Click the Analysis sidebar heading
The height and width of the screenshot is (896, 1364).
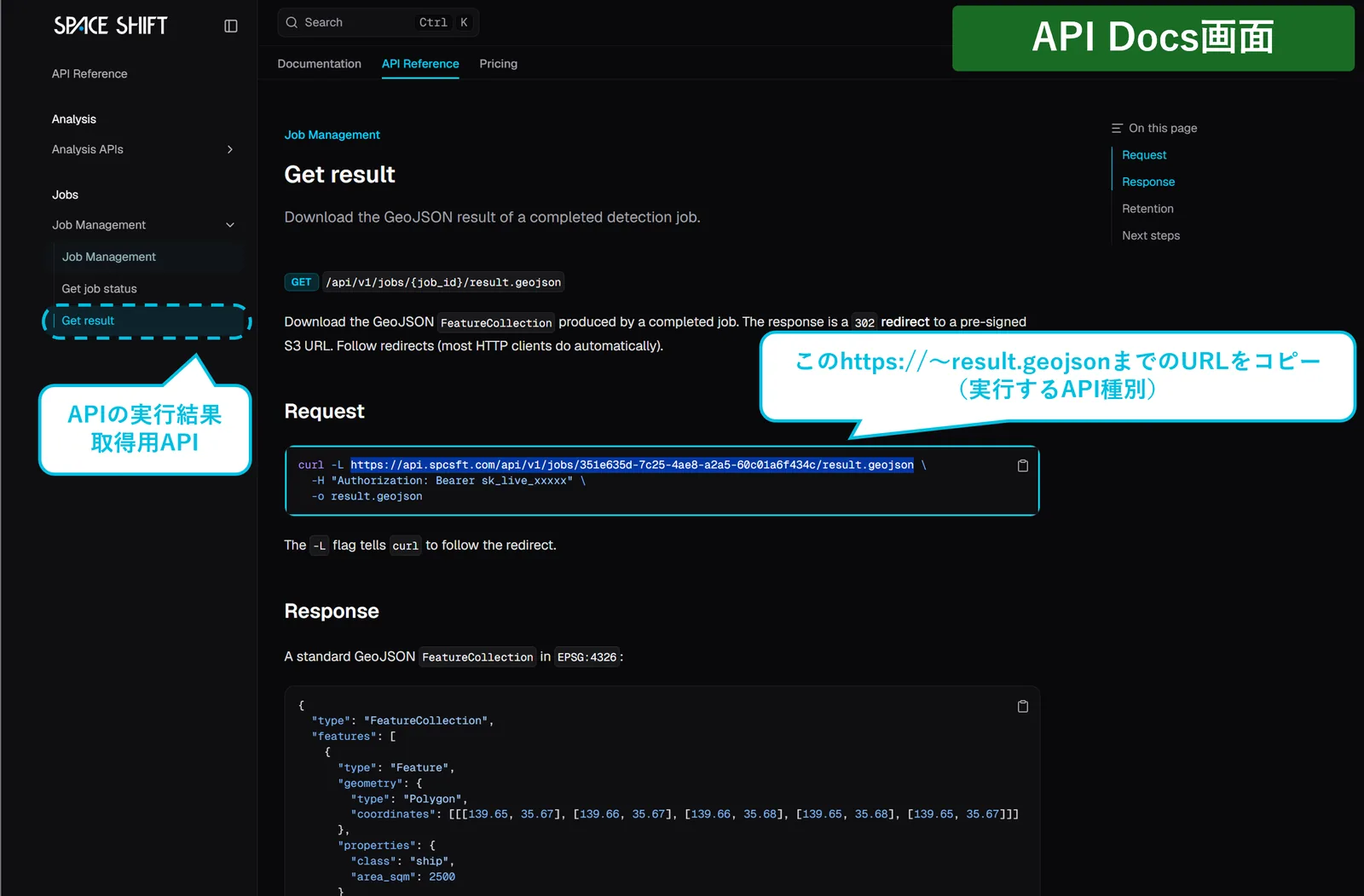click(x=74, y=119)
